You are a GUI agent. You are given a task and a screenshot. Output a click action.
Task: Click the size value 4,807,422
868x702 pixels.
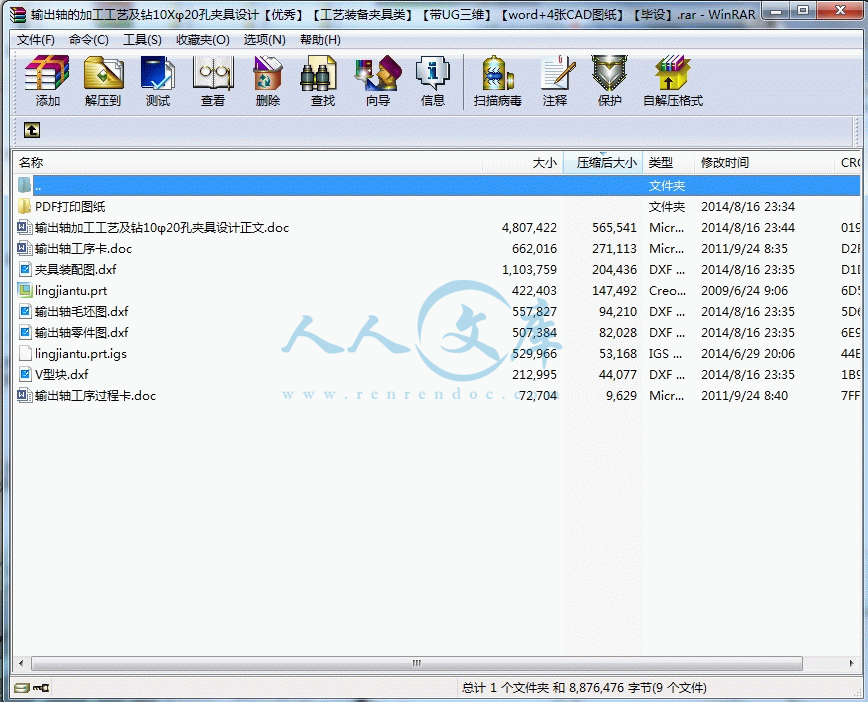pyautogui.click(x=529, y=228)
